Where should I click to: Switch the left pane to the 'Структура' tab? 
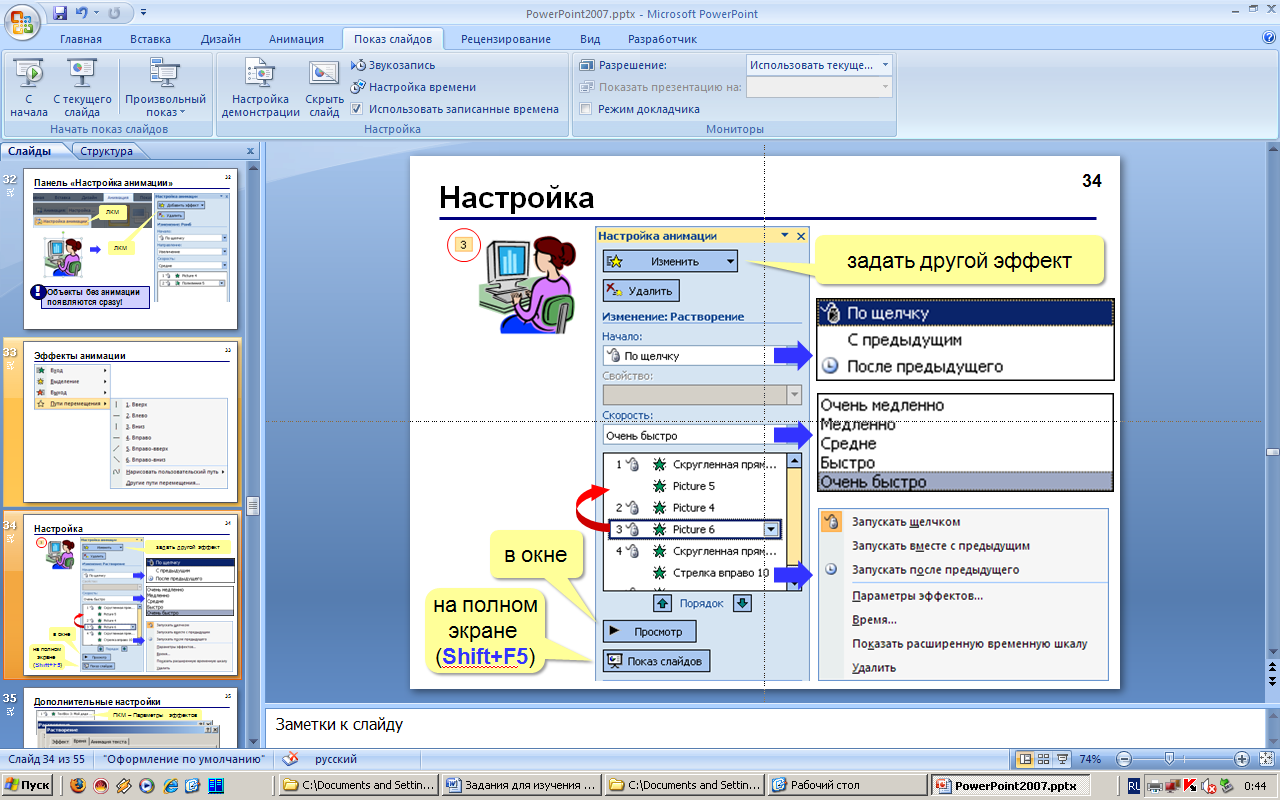coord(106,152)
